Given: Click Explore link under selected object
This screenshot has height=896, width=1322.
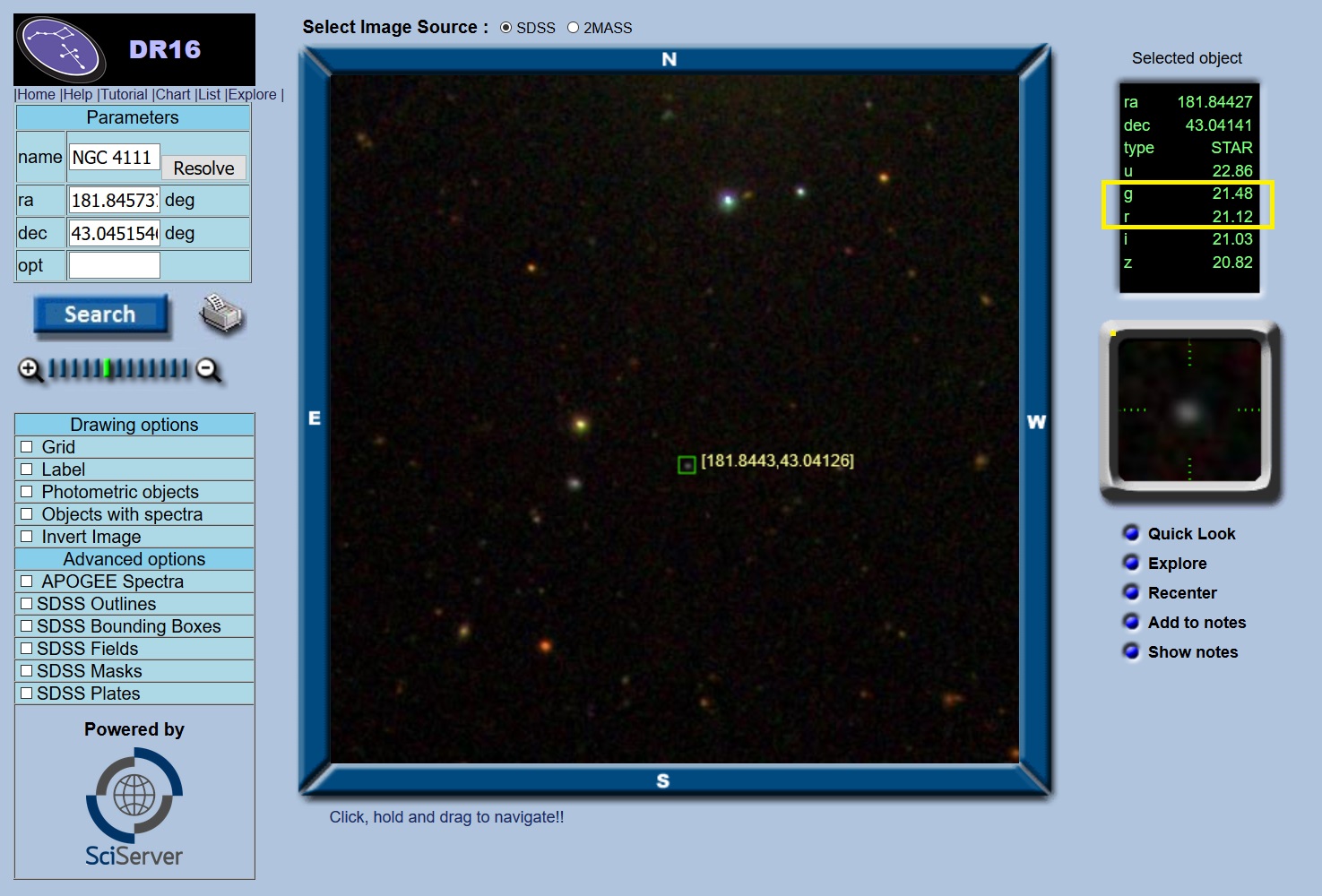Looking at the screenshot, I should pyautogui.click(x=1177, y=563).
